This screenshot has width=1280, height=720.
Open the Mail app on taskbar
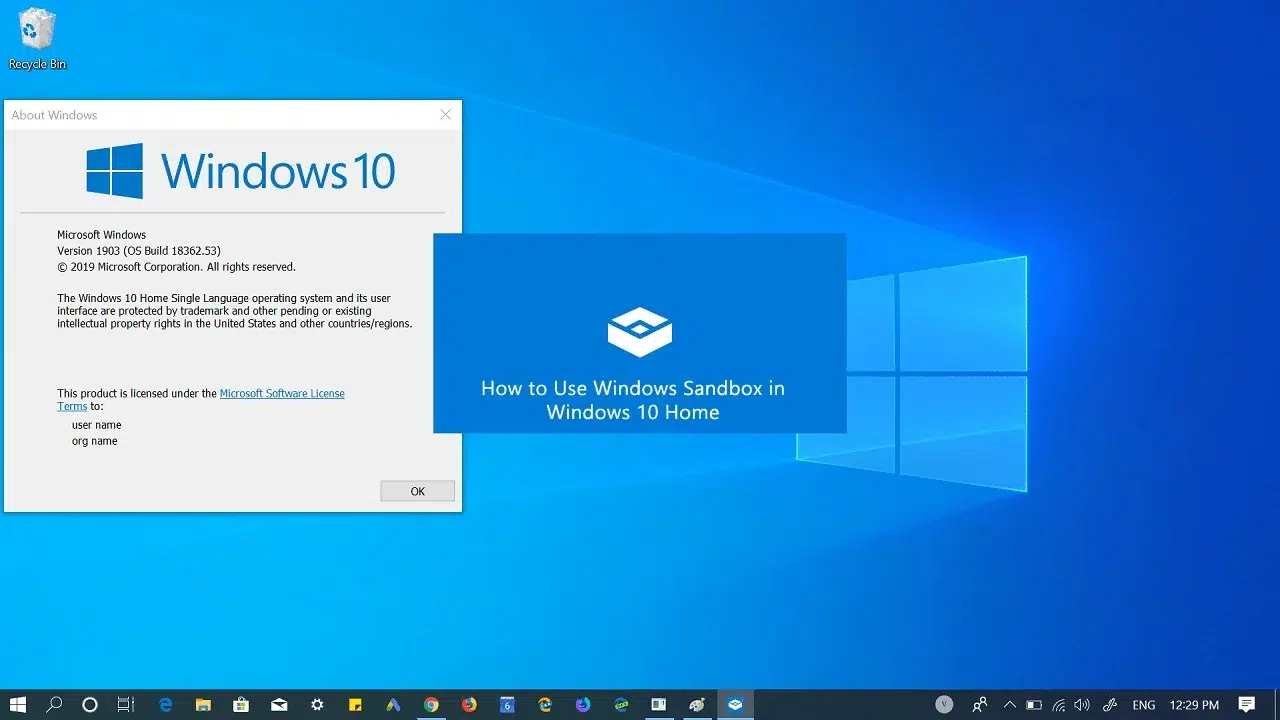(x=279, y=704)
